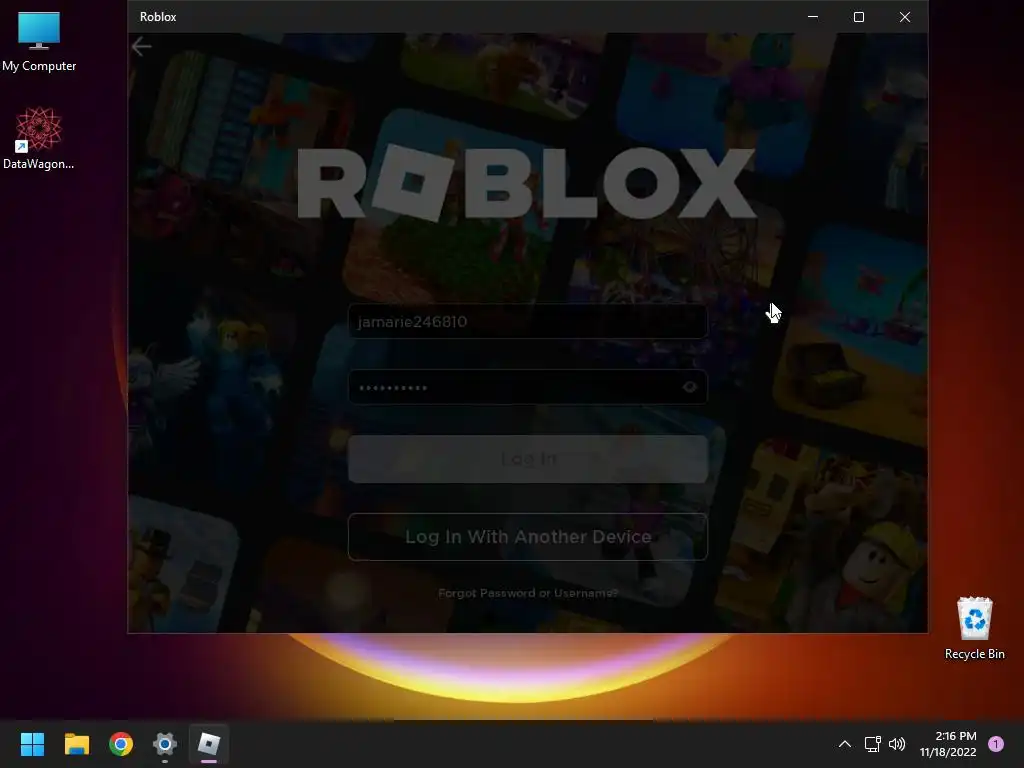Screen dimensions: 1024x768
Task: Close the Roblox window
Action: (904, 17)
